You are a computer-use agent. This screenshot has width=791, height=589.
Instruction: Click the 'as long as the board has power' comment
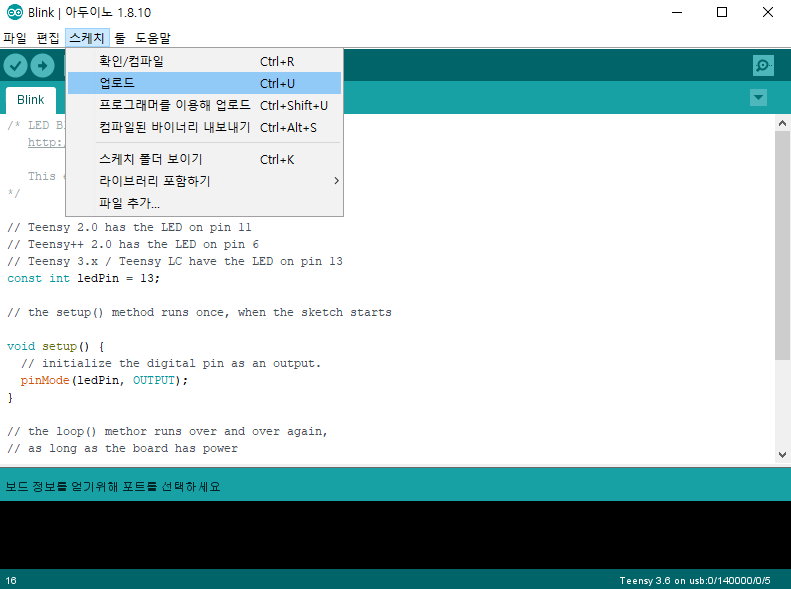click(x=122, y=448)
